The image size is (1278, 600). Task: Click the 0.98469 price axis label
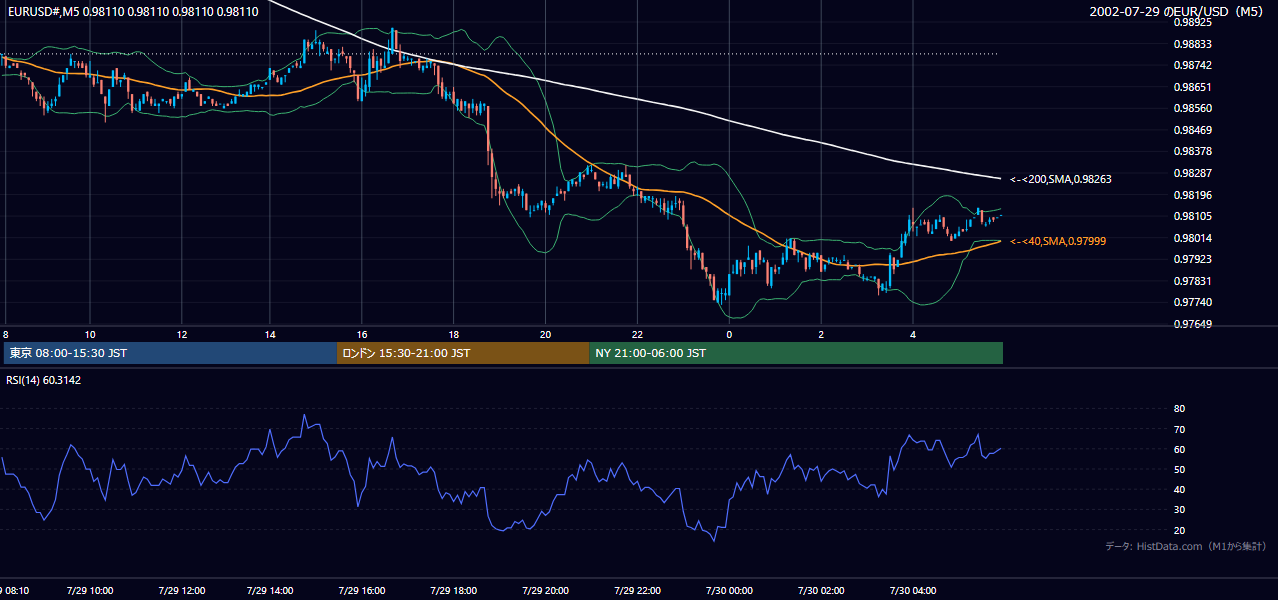click(1192, 130)
